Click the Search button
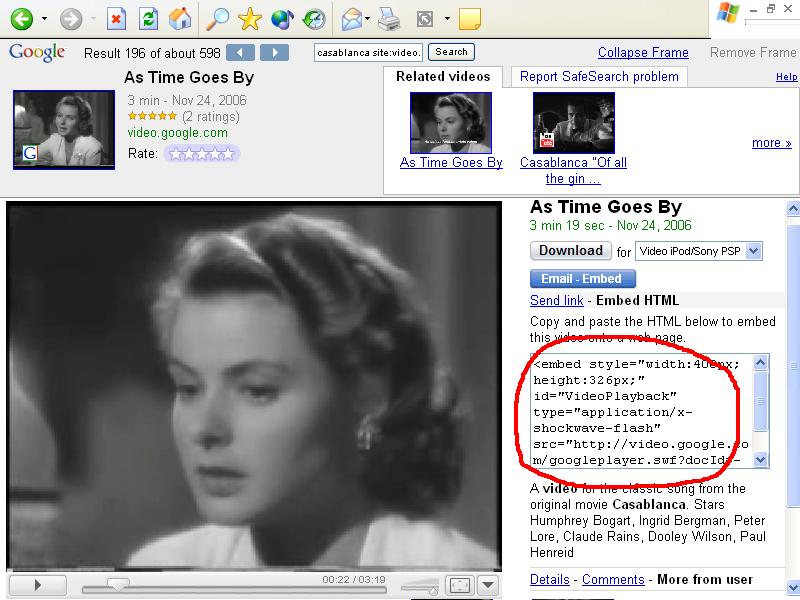 tap(451, 52)
